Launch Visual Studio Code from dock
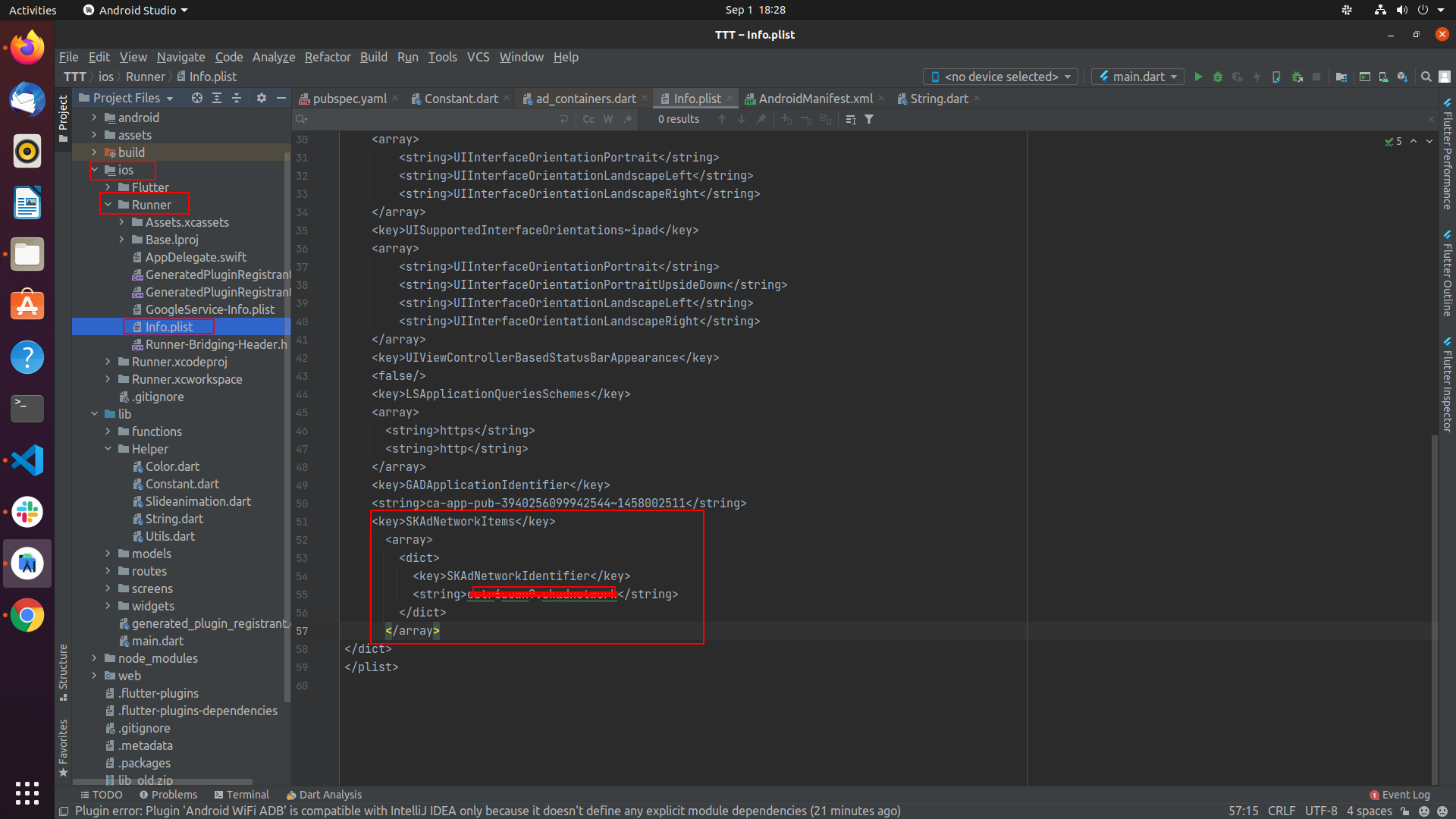The height and width of the screenshot is (819, 1456). pyautogui.click(x=27, y=460)
